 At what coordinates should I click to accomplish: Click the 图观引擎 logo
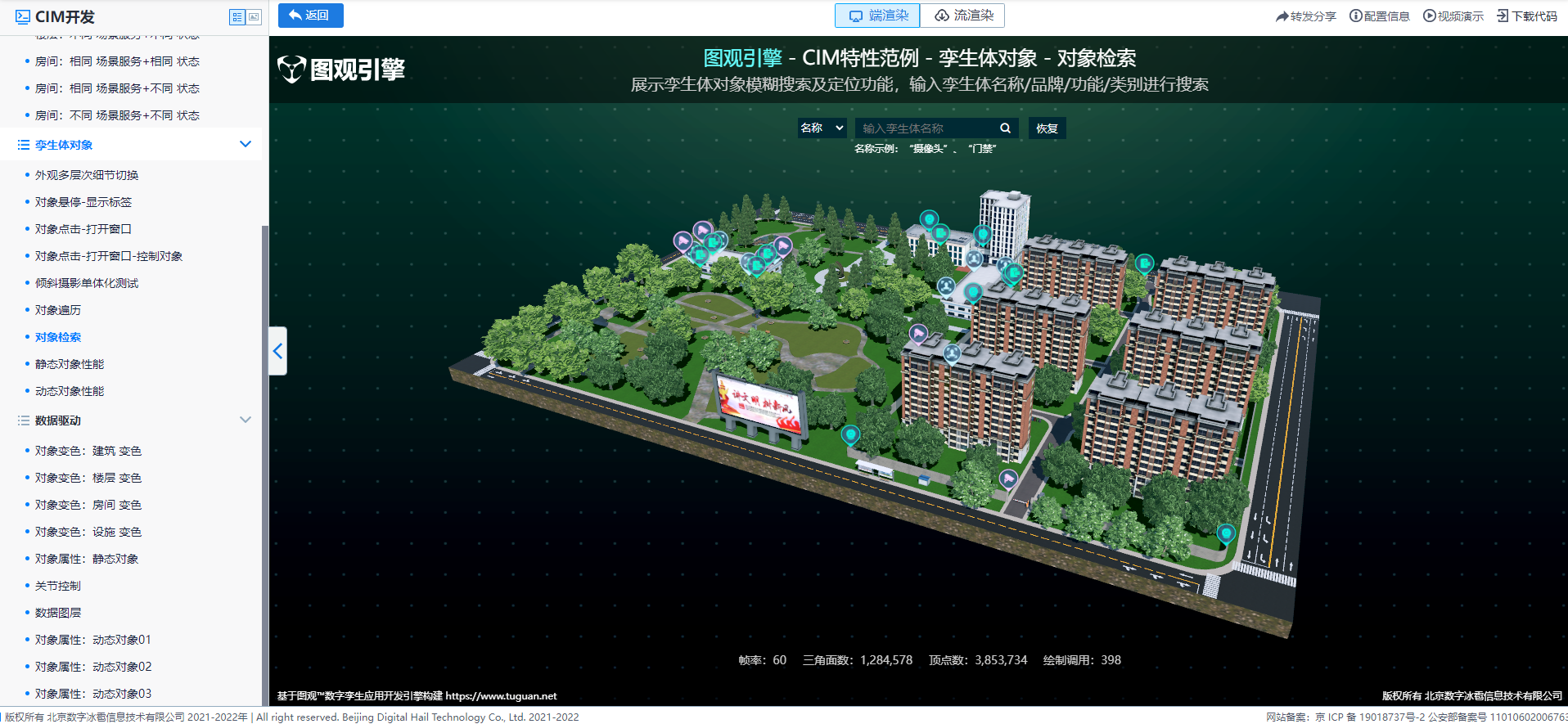pos(341,70)
